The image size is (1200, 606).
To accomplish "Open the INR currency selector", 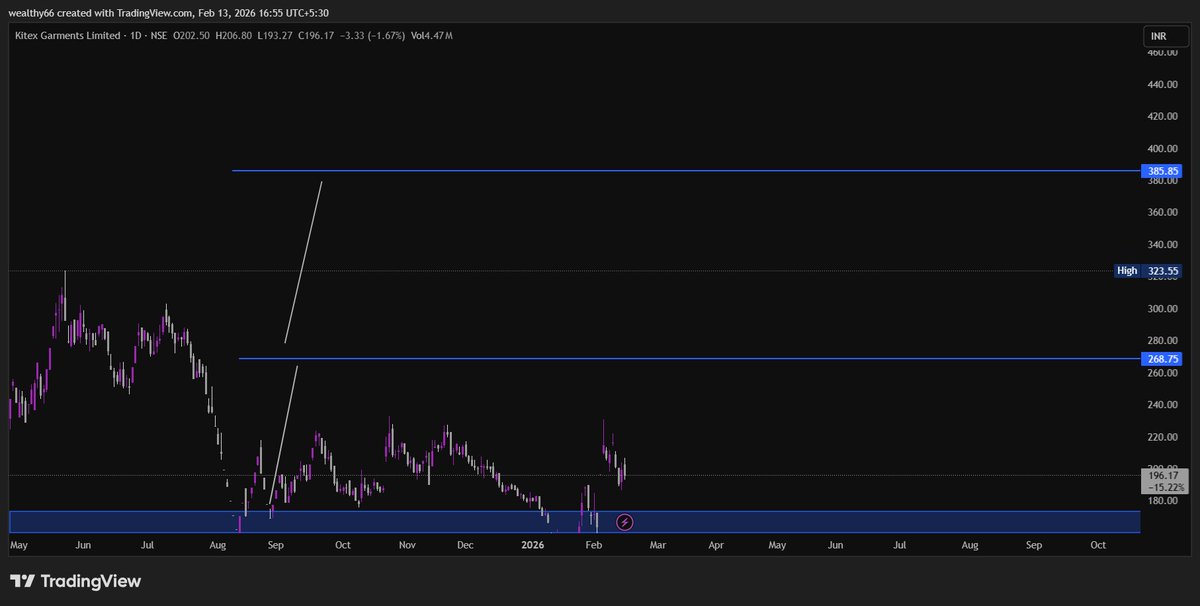I will pyautogui.click(x=1166, y=34).
